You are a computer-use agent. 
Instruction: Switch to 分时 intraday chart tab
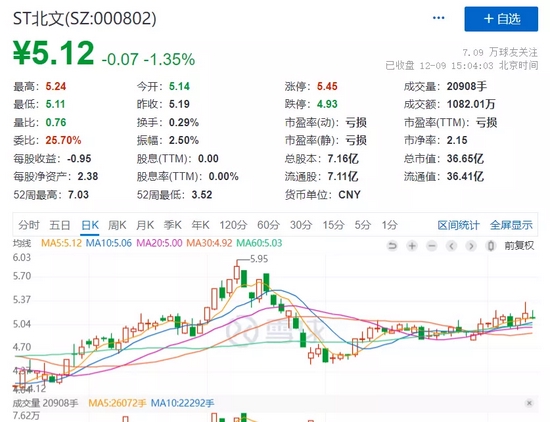[29, 225]
